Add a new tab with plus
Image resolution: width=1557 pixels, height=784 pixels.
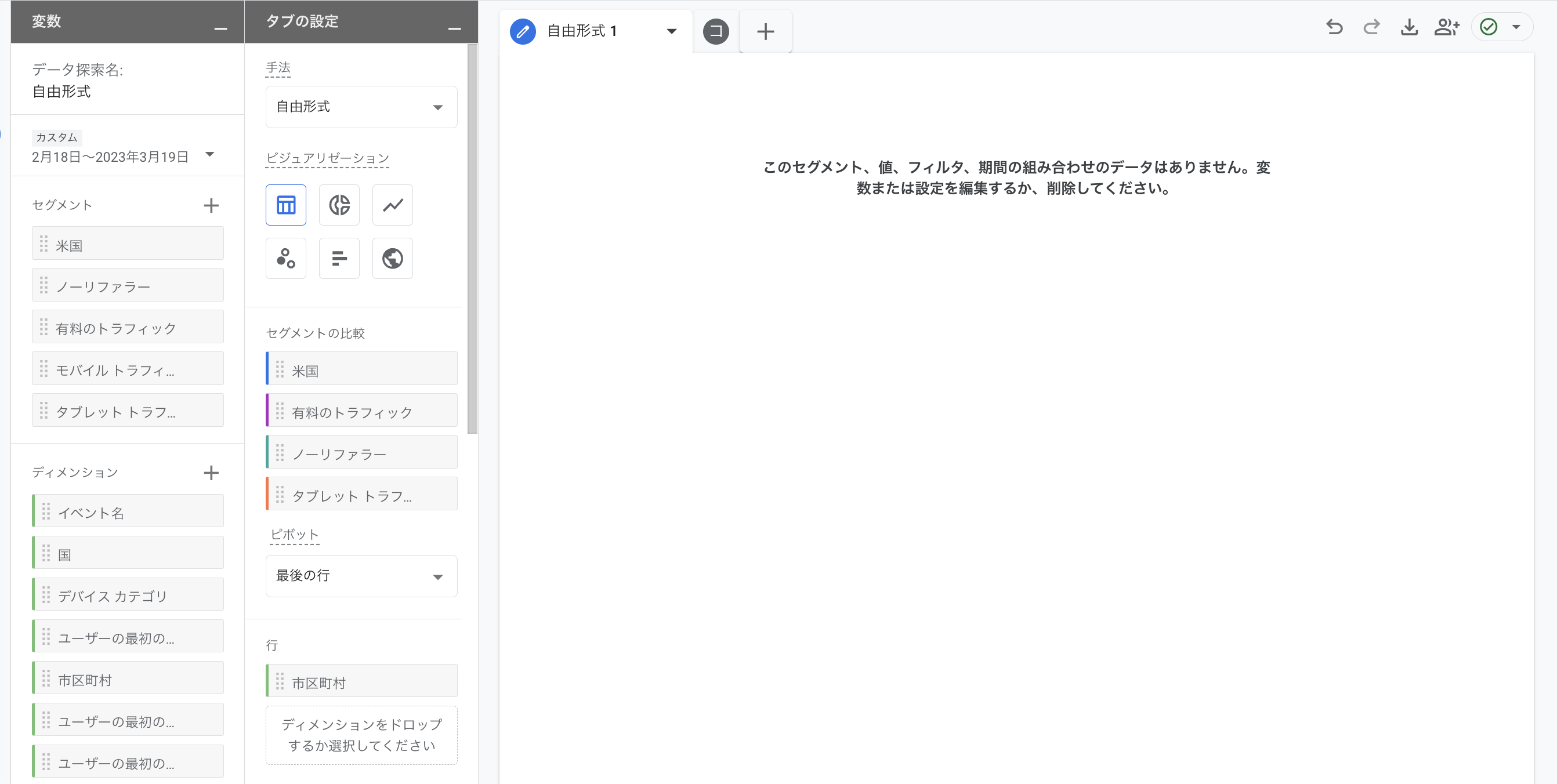coord(765,31)
